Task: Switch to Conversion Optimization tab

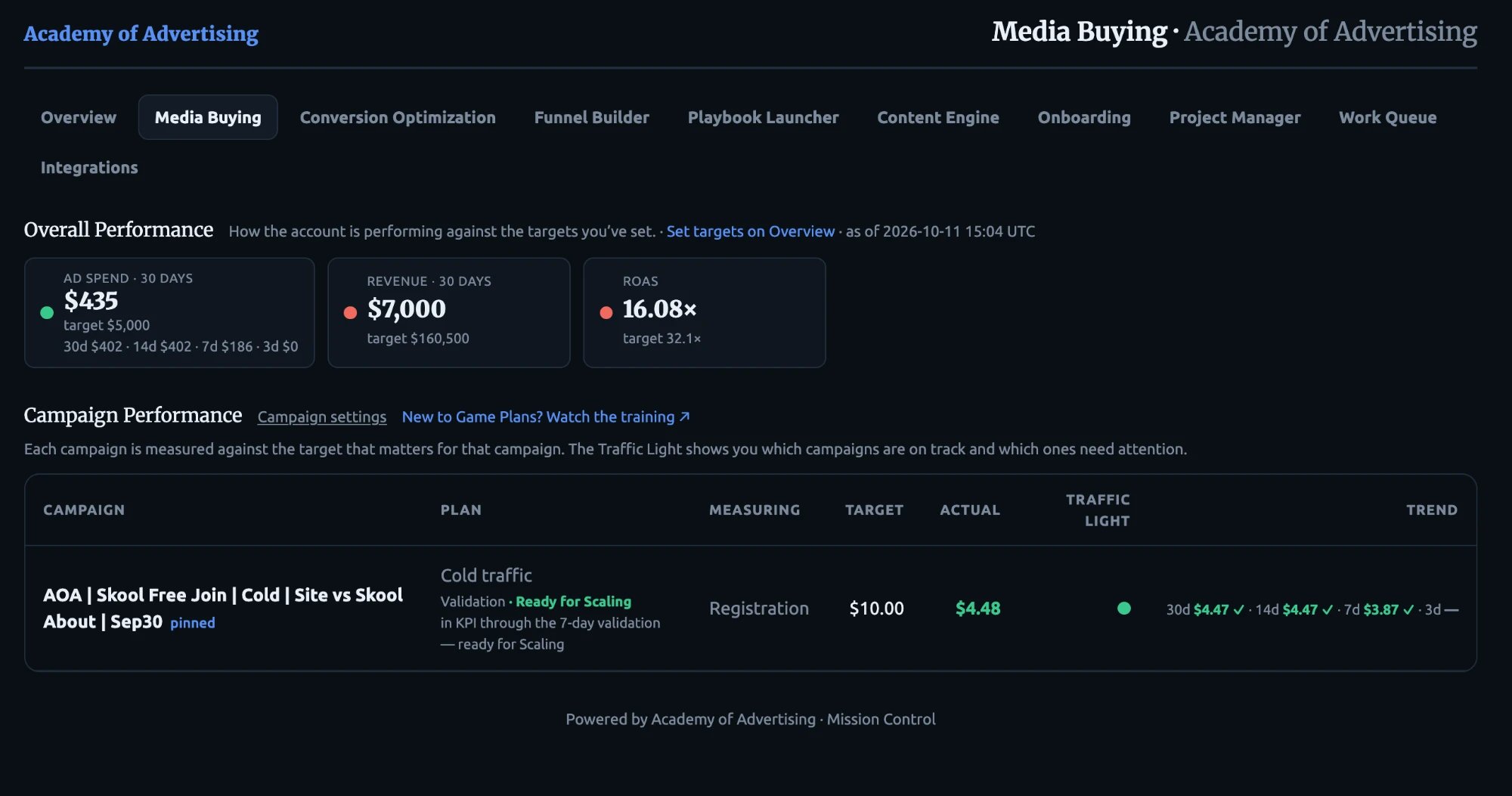Action: (x=398, y=117)
